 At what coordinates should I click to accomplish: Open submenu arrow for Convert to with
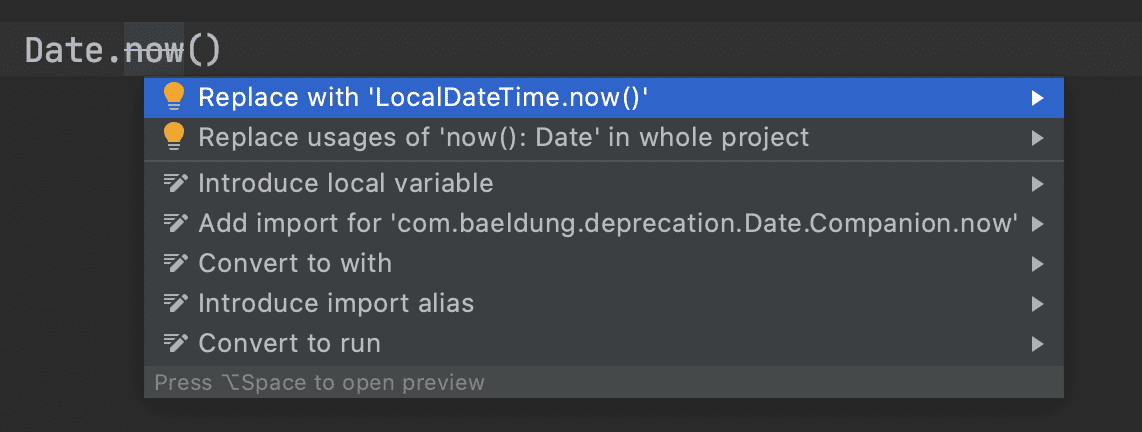[x=1038, y=263]
